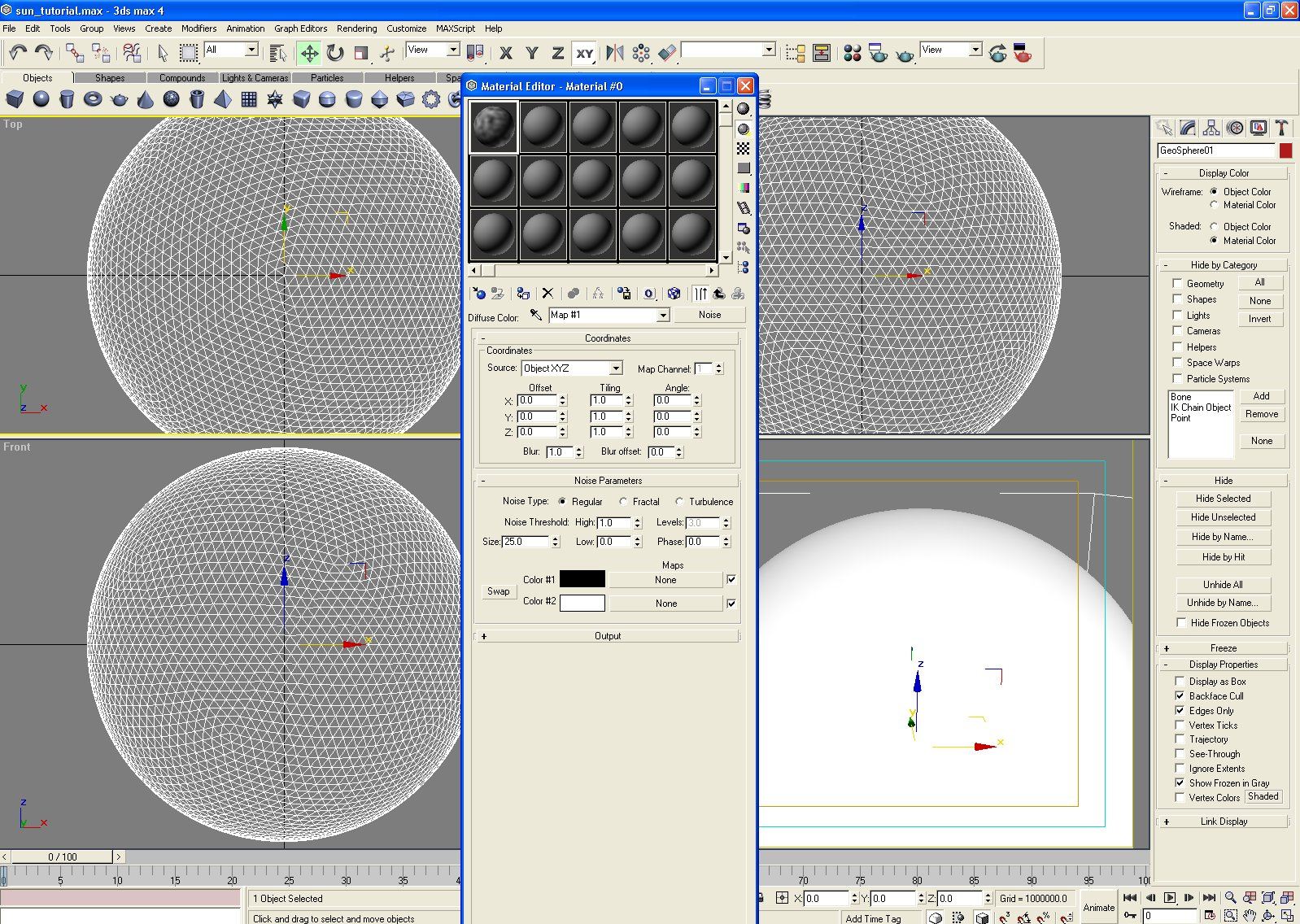Expand the Output rollout

pyautogui.click(x=608, y=636)
